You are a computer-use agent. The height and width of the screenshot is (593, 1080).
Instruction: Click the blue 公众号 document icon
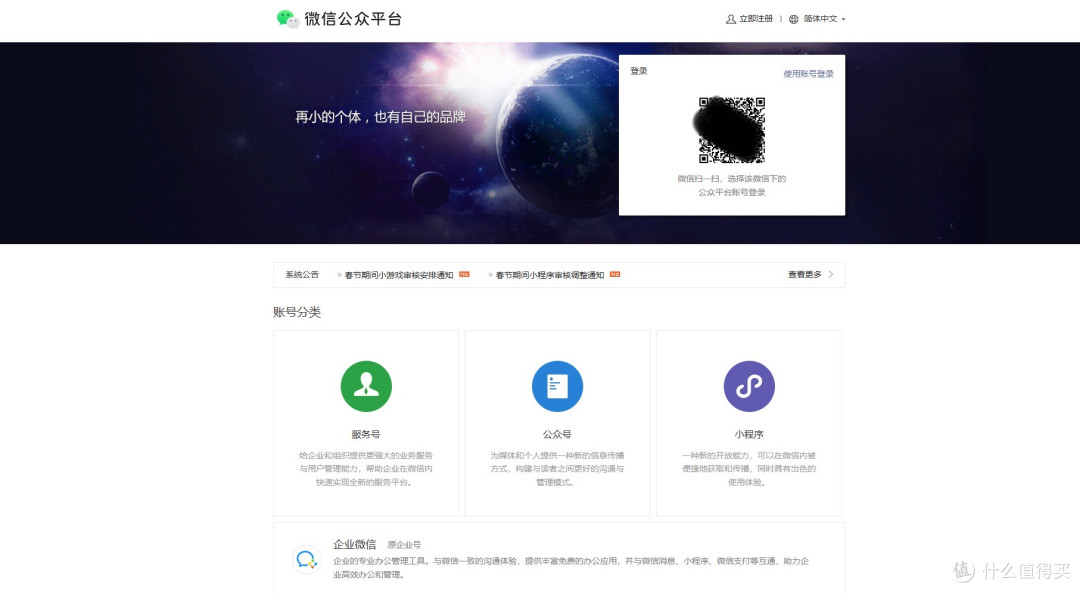pos(557,386)
